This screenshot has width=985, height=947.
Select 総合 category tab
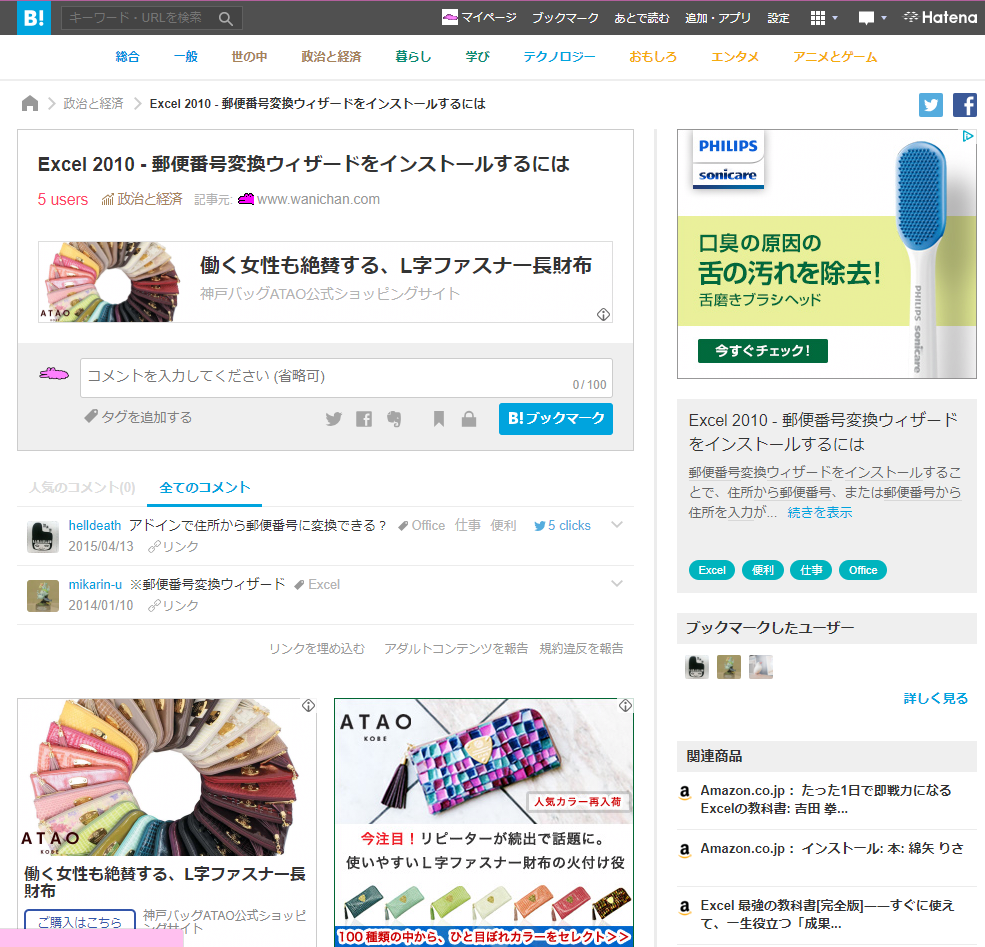coord(128,57)
